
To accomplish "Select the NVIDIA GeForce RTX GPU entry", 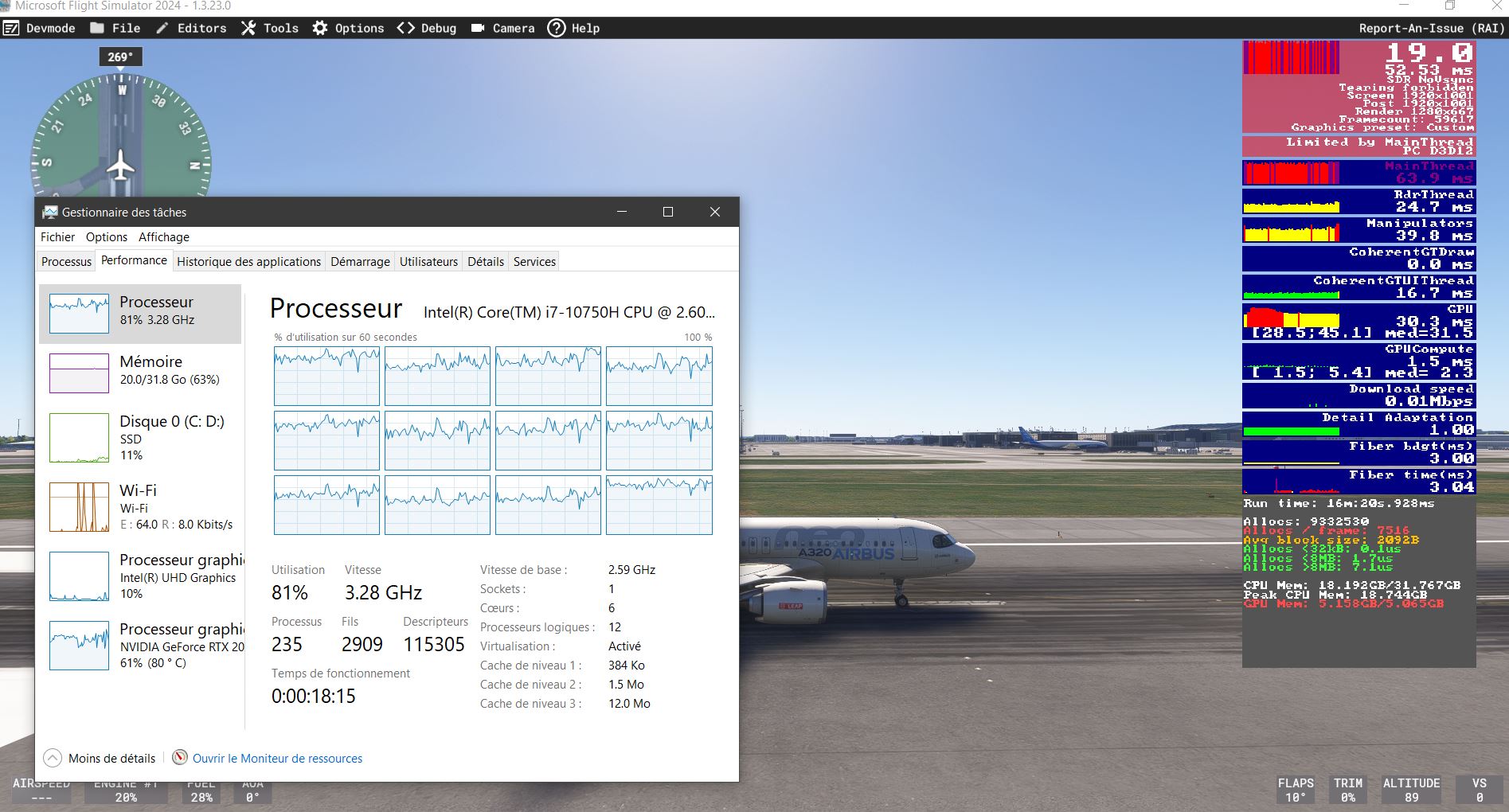I will tap(140, 645).
